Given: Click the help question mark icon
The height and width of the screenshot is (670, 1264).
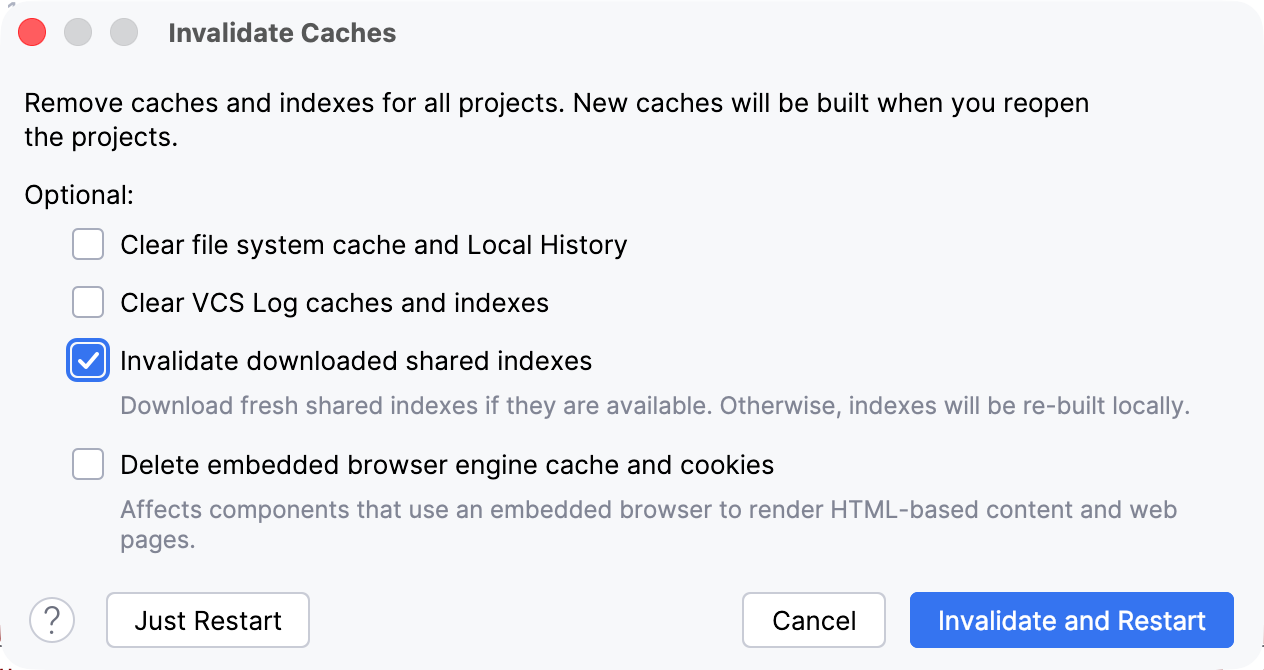Looking at the screenshot, I should (x=52, y=620).
